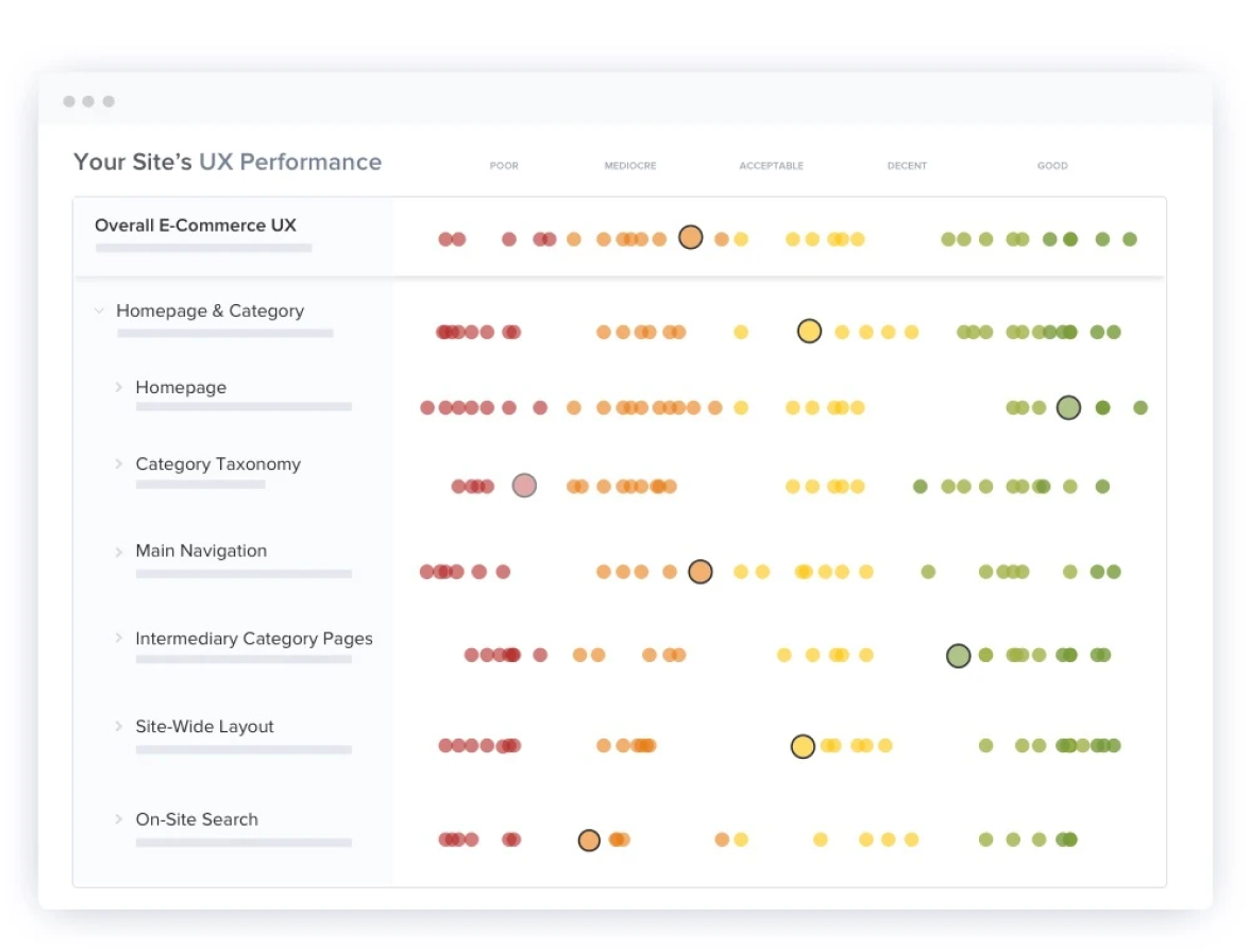The image size is (1254, 952).
Task: Click outlined orange dot in Main Navigation row
Action: [x=700, y=571]
